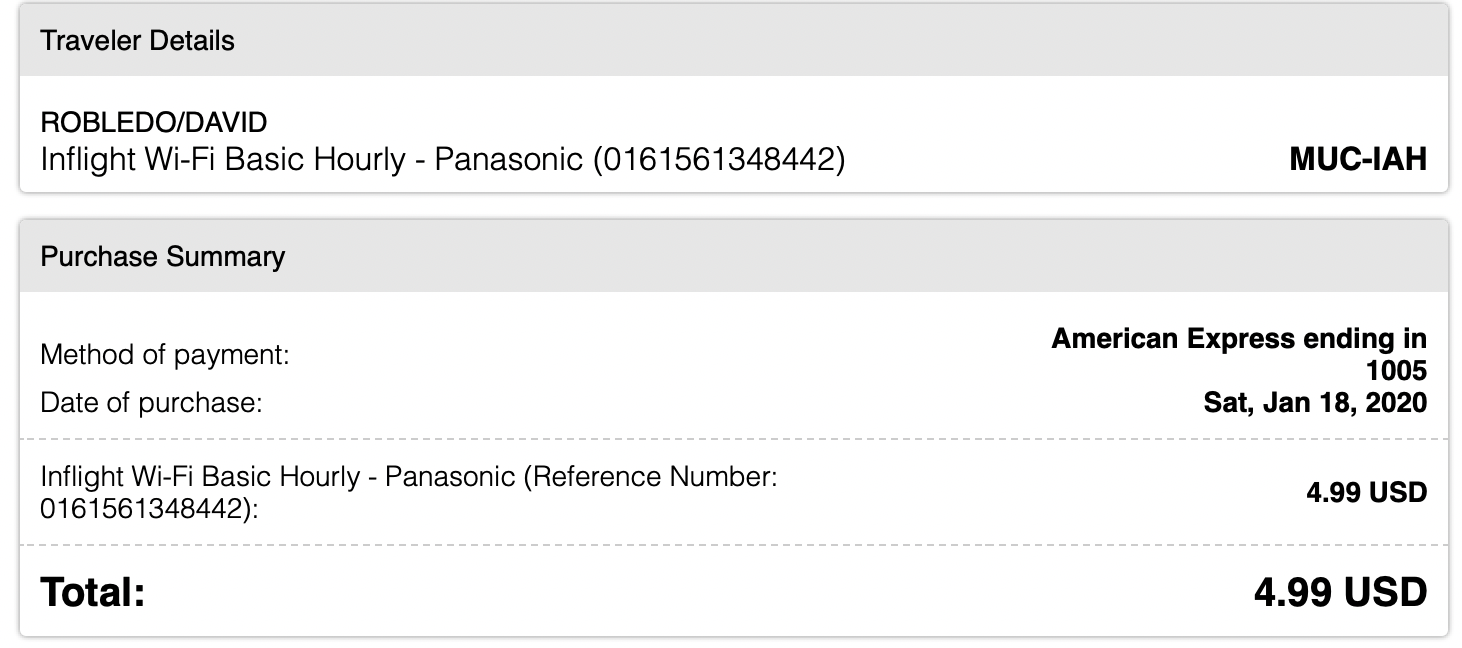Click the Method of payment label
This screenshot has width=1462, height=648.
[x=165, y=355]
